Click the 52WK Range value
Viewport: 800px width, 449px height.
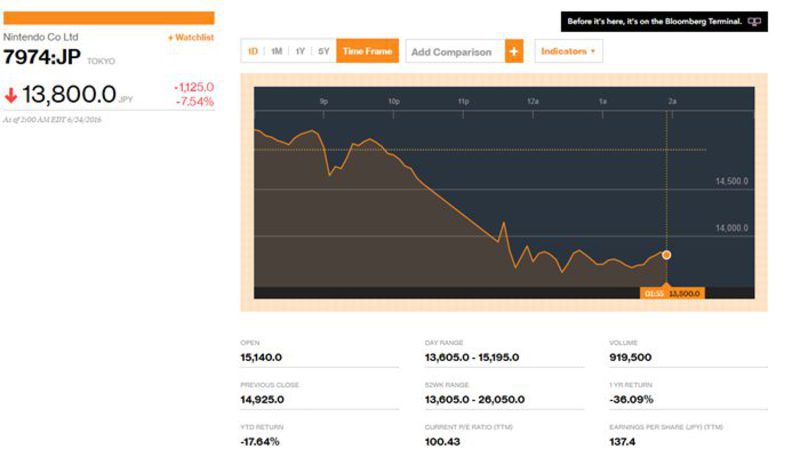(x=471, y=399)
